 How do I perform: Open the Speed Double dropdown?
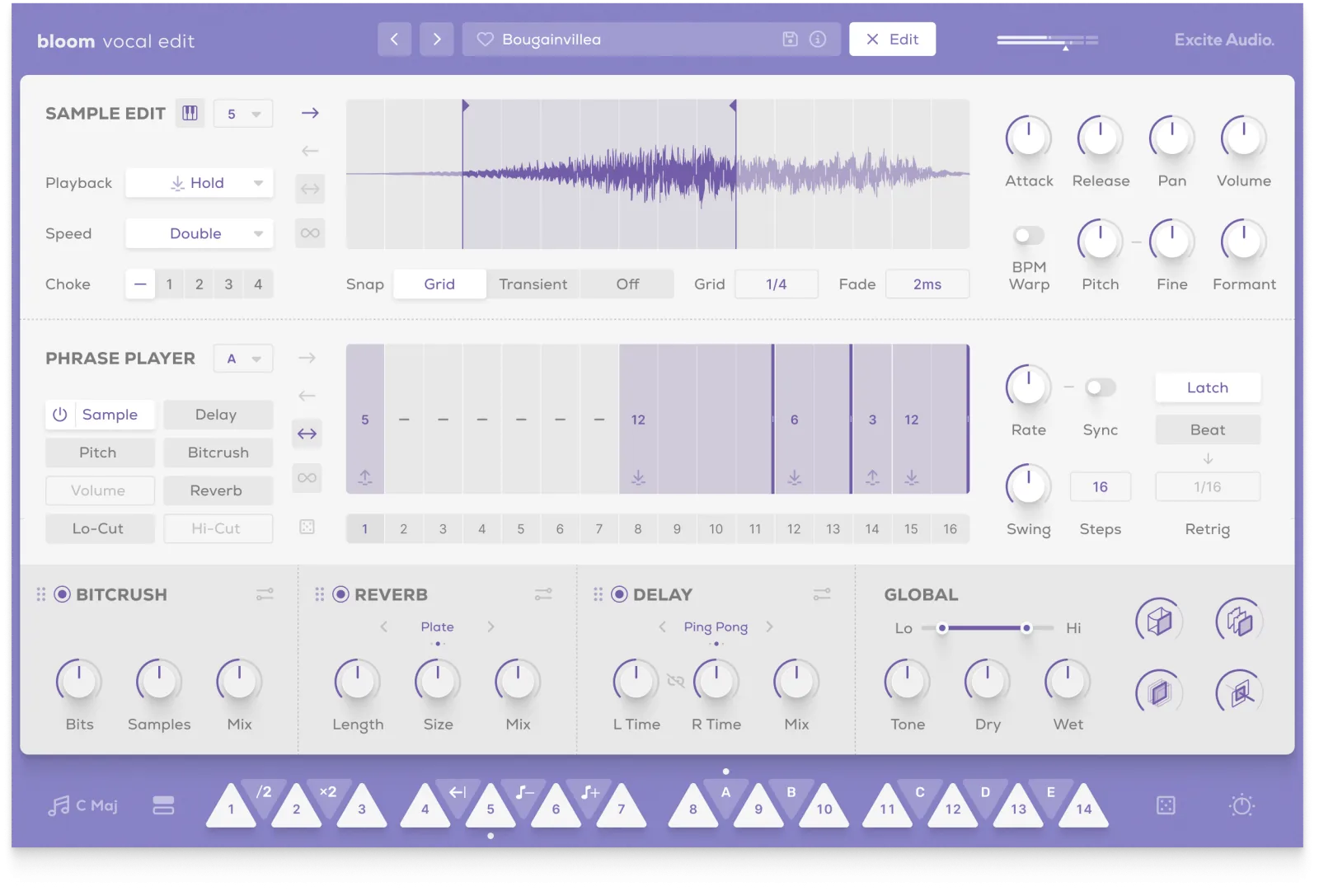pos(199,233)
